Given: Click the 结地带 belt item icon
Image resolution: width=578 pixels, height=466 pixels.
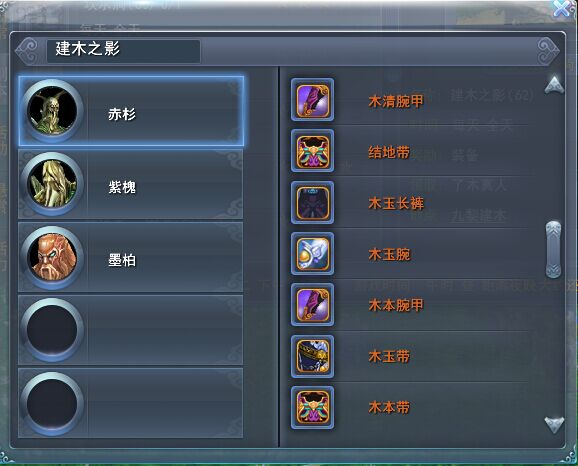Looking at the screenshot, I should (313, 151).
